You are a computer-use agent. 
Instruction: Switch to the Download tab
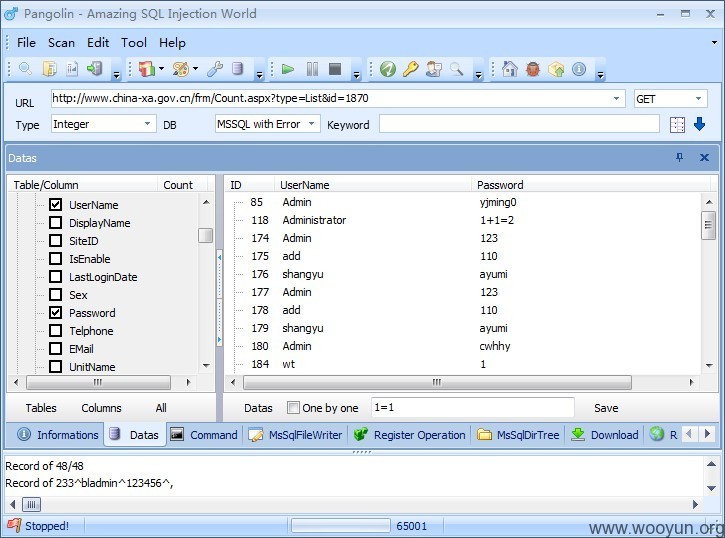coord(605,435)
